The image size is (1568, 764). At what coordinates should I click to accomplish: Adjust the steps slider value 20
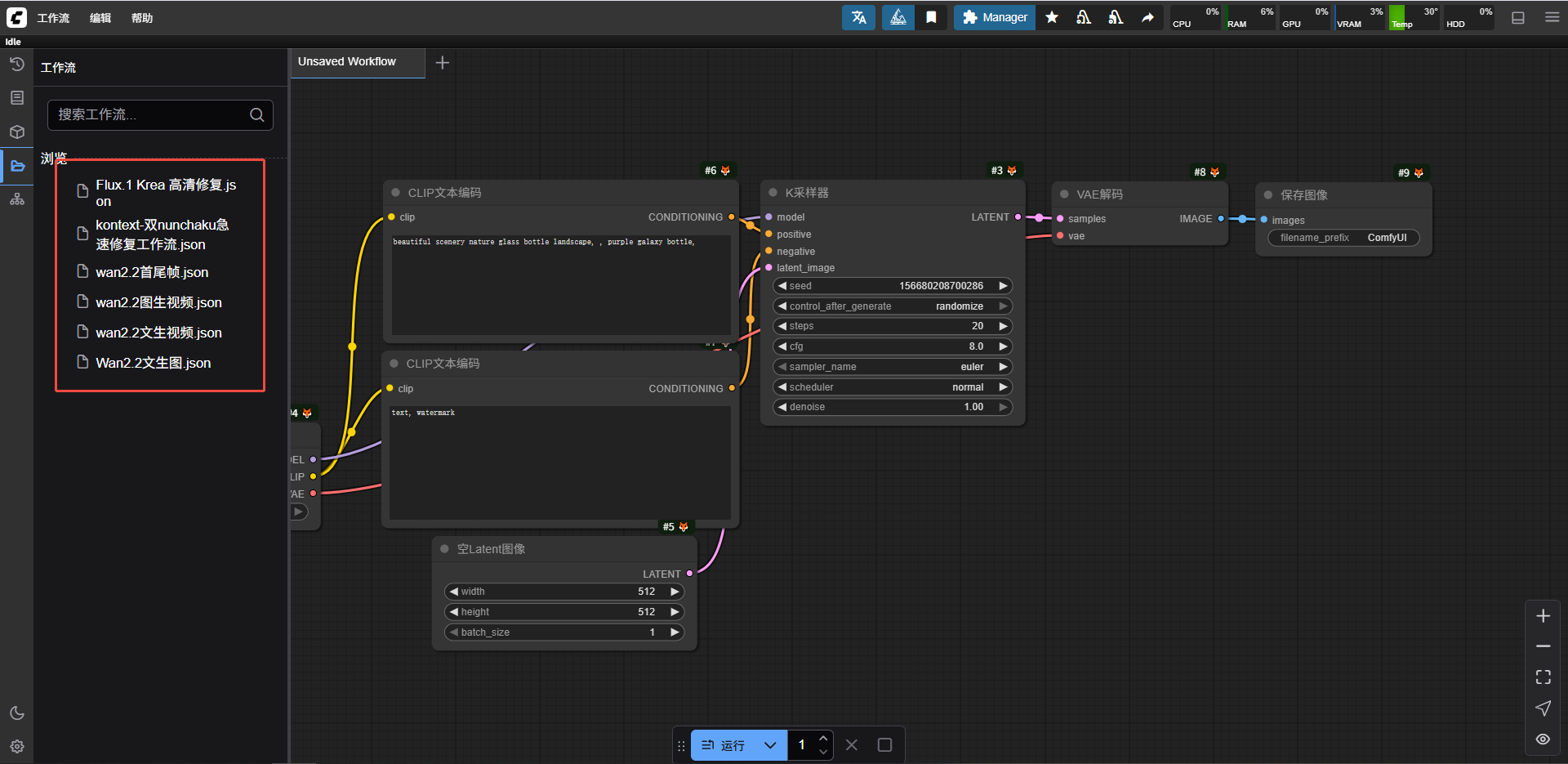coord(893,326)
